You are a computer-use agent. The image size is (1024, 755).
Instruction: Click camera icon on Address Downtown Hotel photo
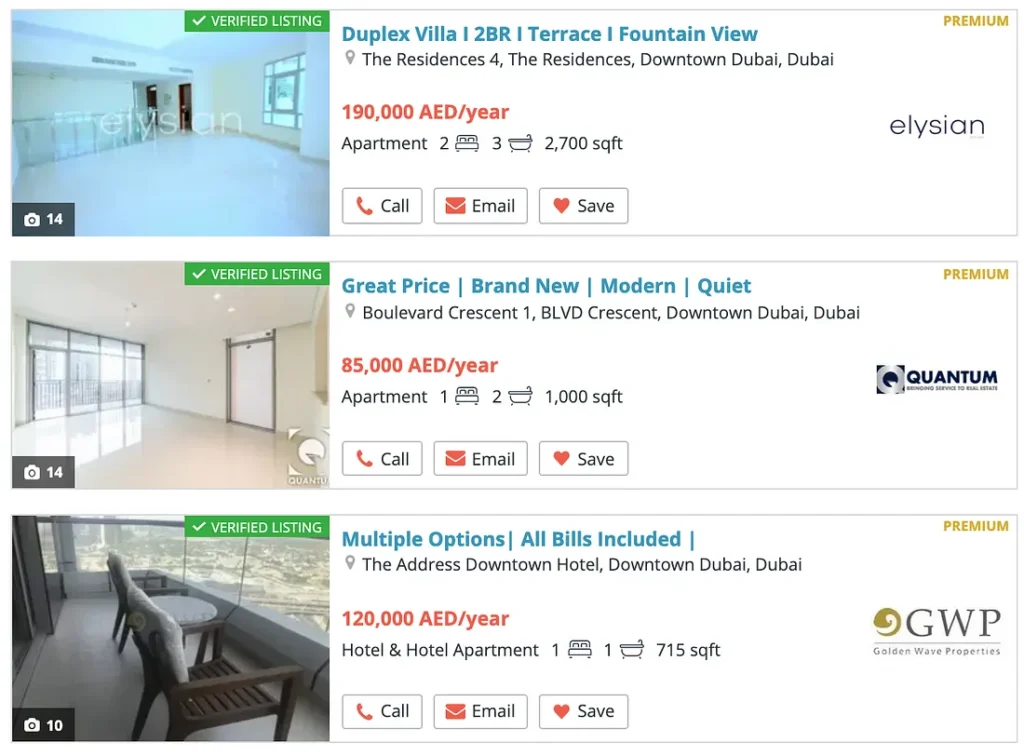(x=31, y=725)
